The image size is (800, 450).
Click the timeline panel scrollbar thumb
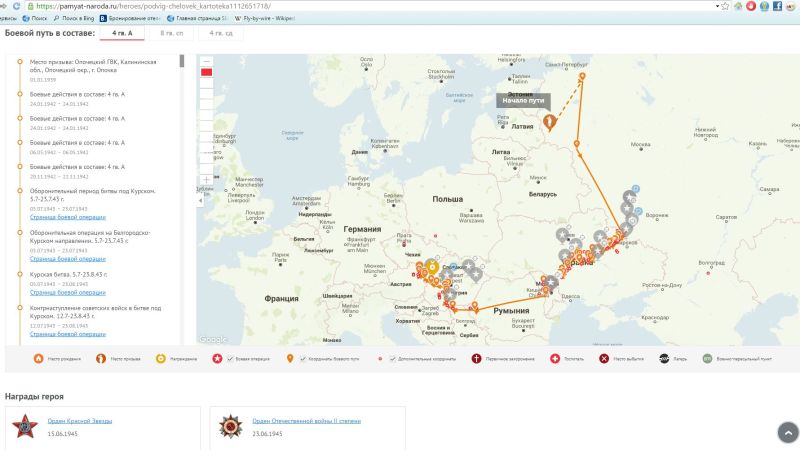181,61
